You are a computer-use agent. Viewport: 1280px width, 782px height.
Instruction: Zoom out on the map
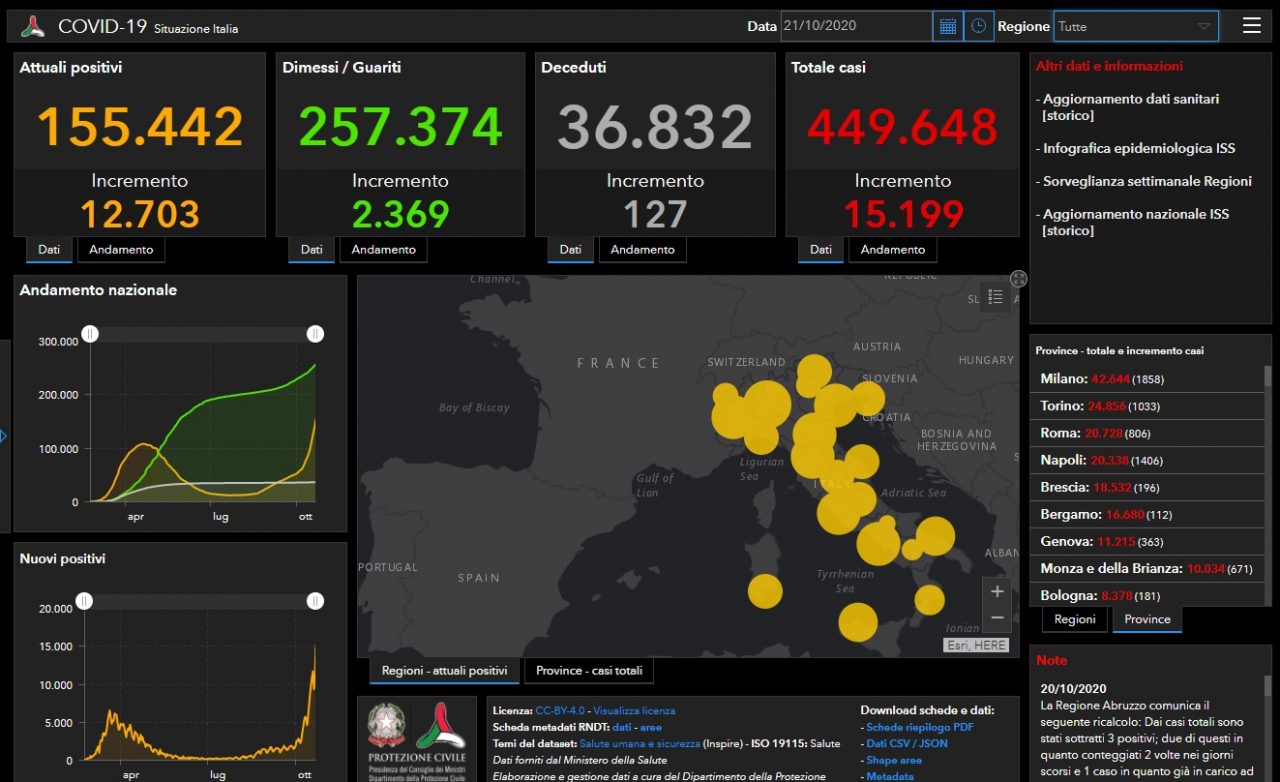coord(997,617)
